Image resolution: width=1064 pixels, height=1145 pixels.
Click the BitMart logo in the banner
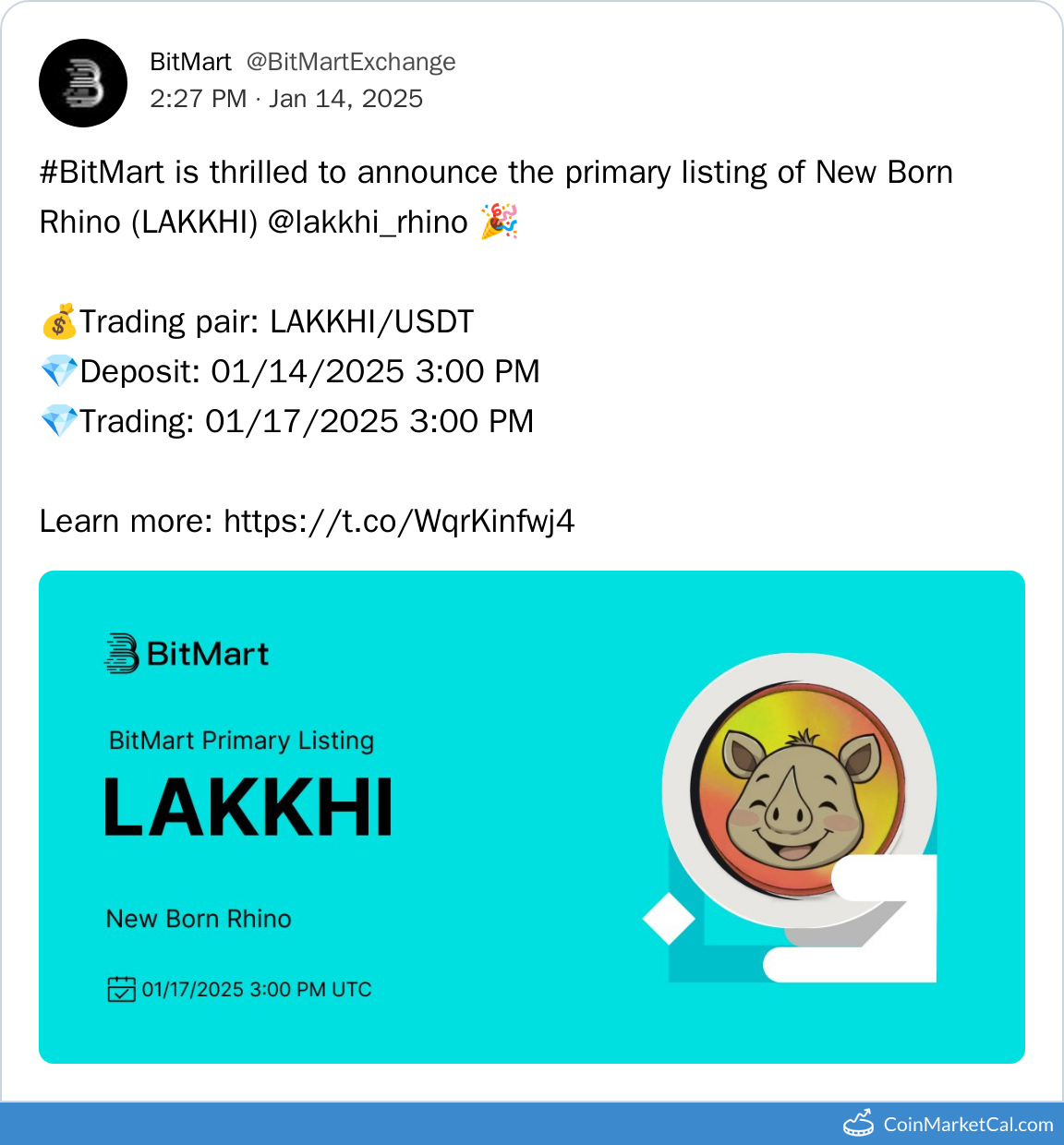187,654
